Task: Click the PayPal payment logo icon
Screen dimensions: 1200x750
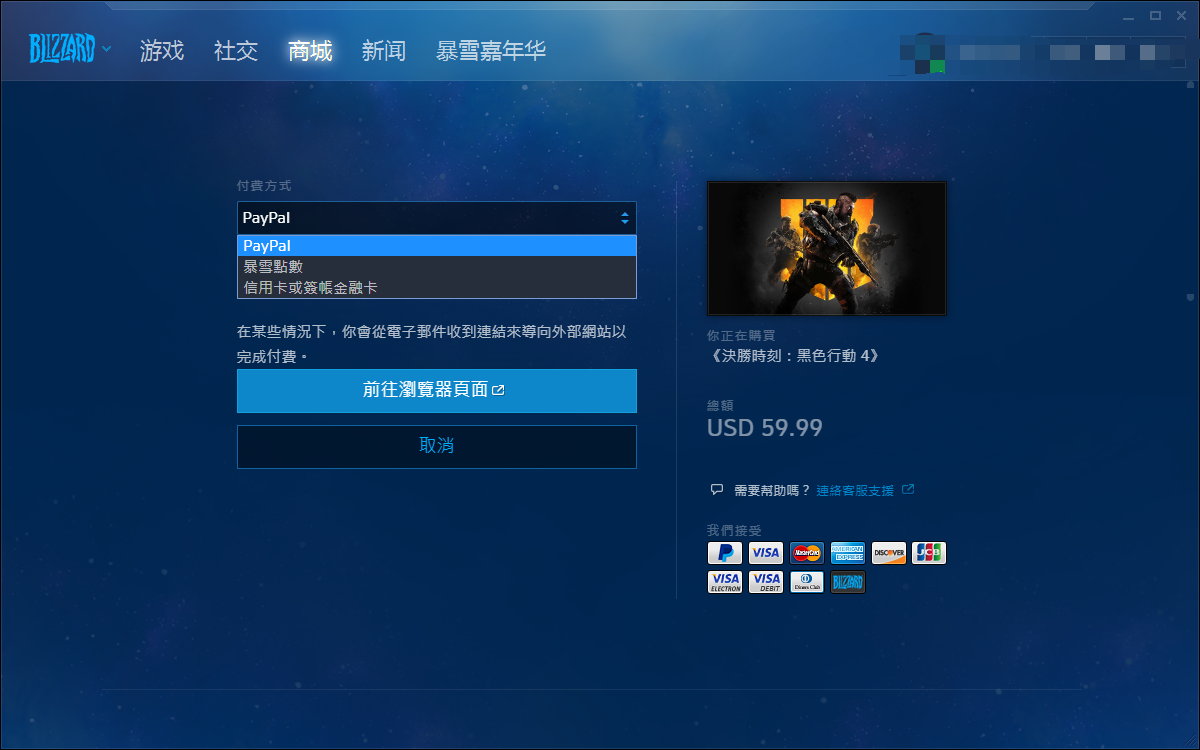Action: click(x=725, y=553)
